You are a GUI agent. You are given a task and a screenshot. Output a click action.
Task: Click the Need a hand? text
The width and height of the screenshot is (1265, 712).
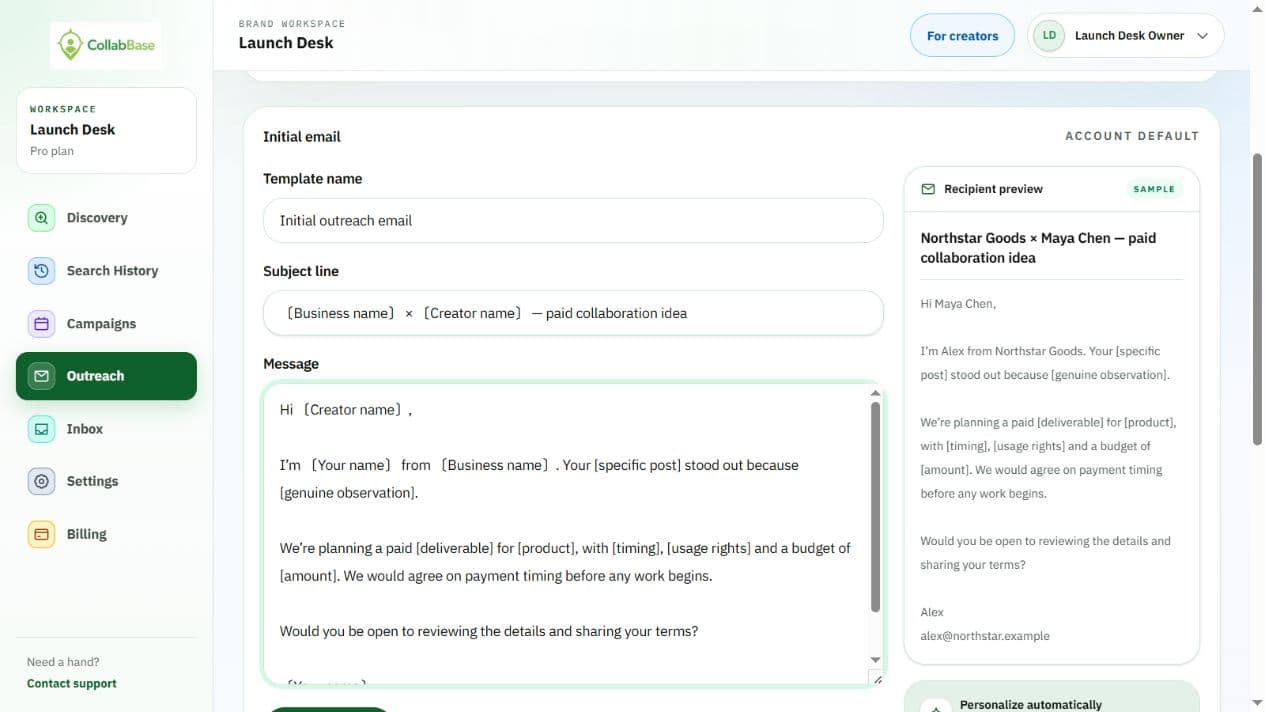pyautogui.click(x=63, y=662)
